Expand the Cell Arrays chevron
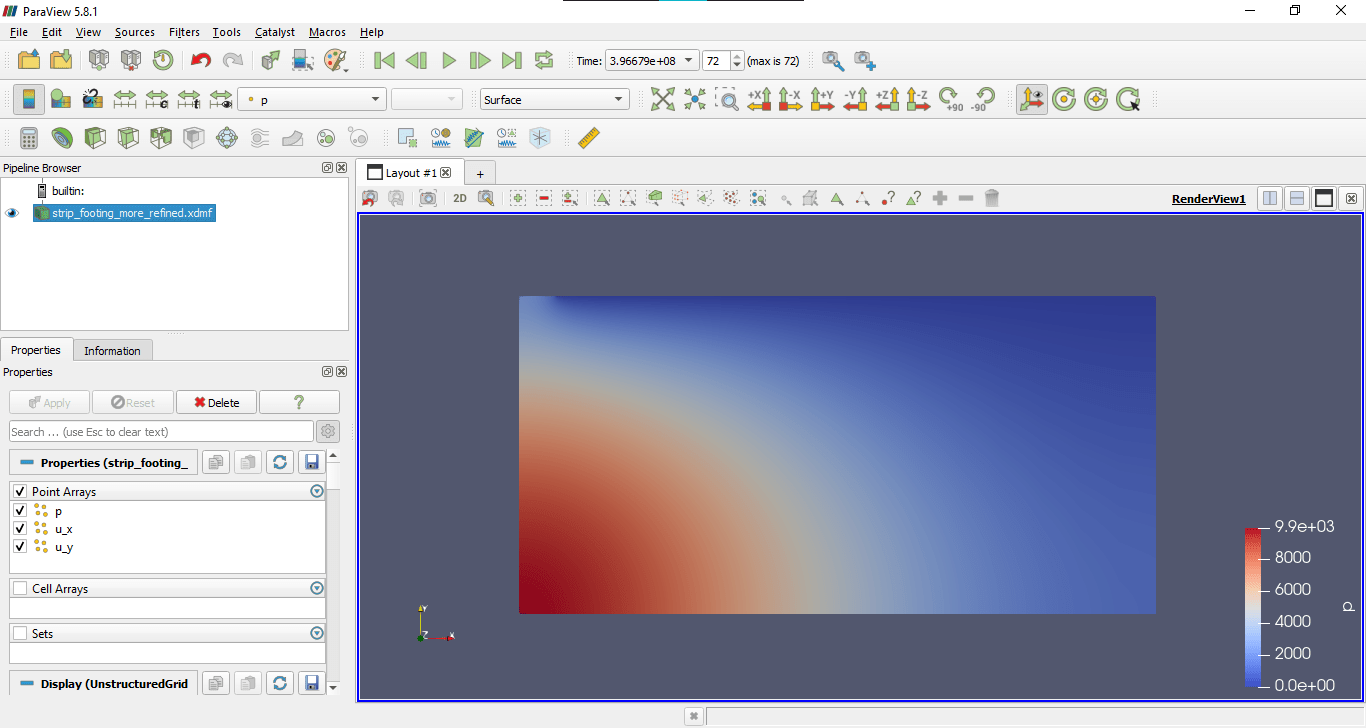The height and width of the screenshot is (728, 1366). [317, 588]
